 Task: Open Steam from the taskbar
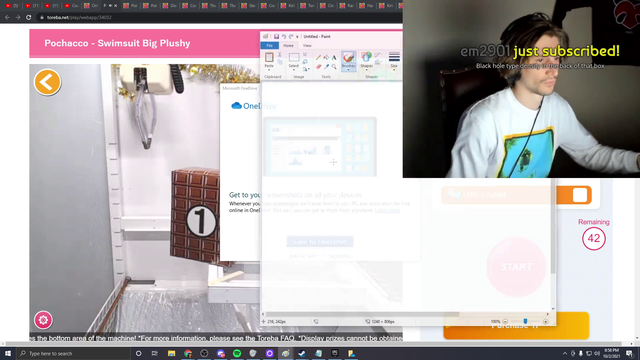point(302,353)
